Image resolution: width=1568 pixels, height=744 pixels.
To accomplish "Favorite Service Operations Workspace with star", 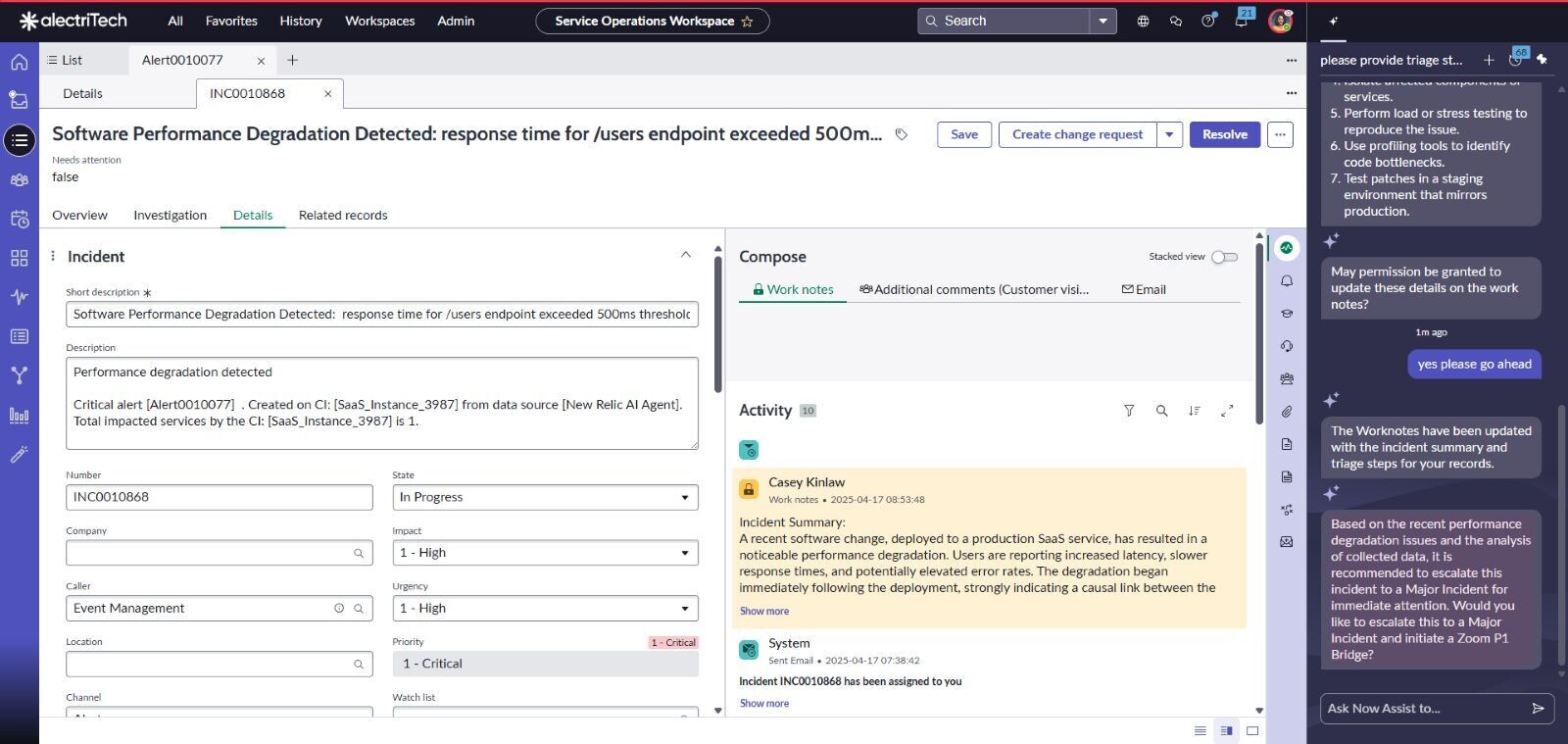I will click(x=748, y=22).
